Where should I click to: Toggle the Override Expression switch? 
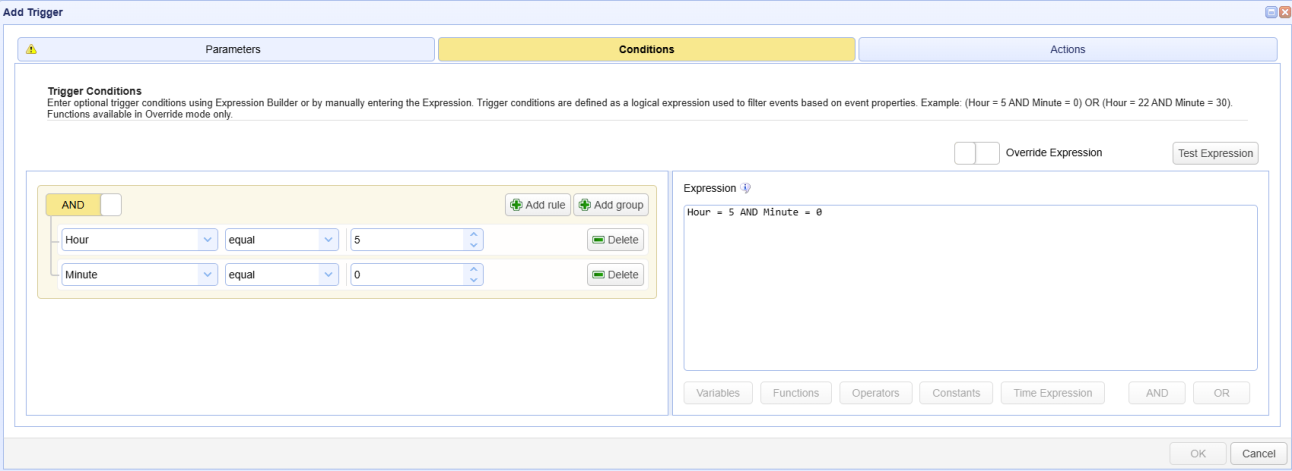click(x=976, y=153)
